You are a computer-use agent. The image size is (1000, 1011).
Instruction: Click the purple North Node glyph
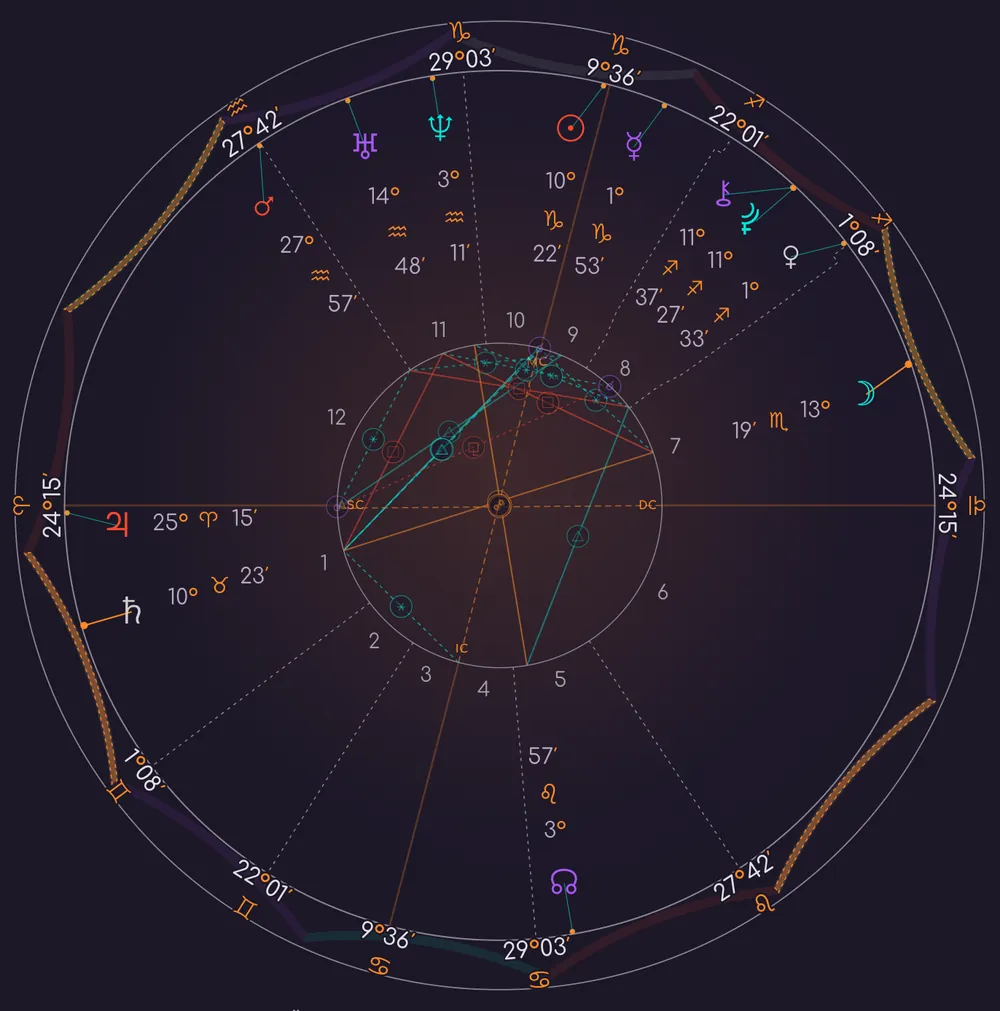pyautogui.click(x=564, y=881)
